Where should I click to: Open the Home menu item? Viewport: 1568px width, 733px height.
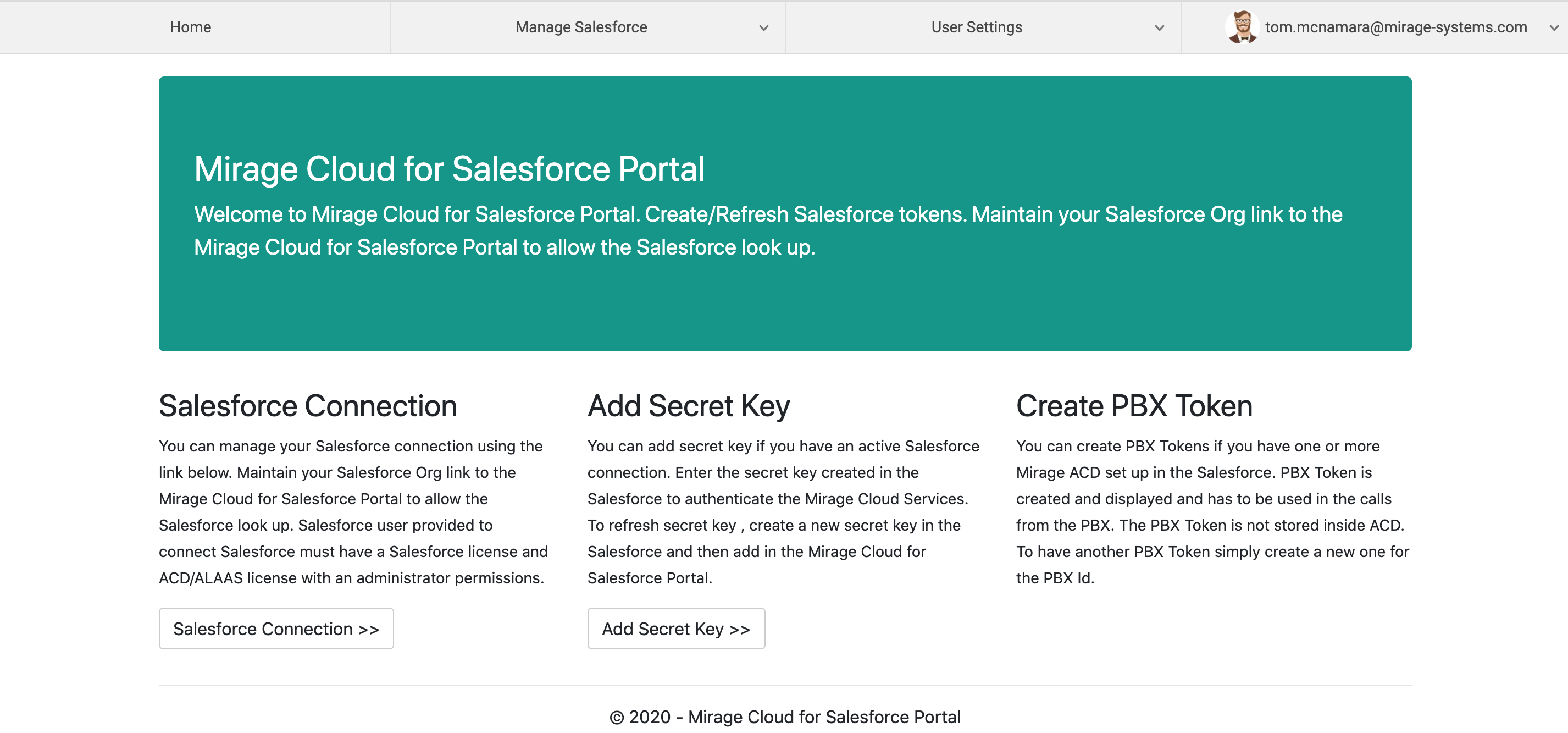[191, 27]
